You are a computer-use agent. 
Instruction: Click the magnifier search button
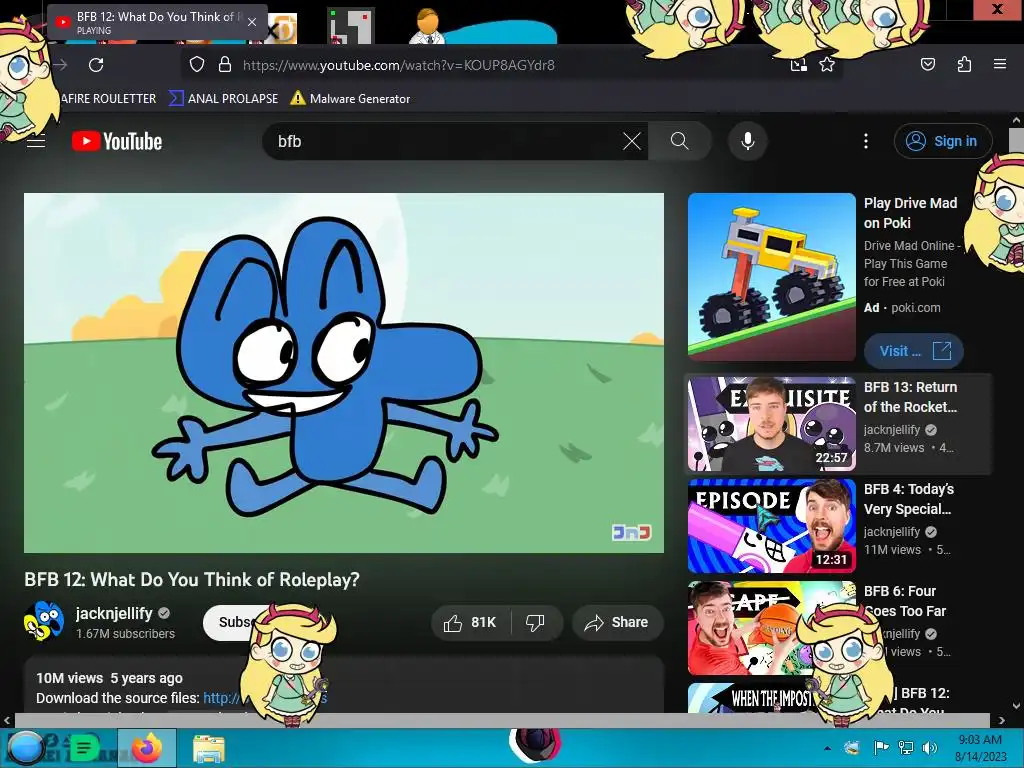(x=679, y=141)
